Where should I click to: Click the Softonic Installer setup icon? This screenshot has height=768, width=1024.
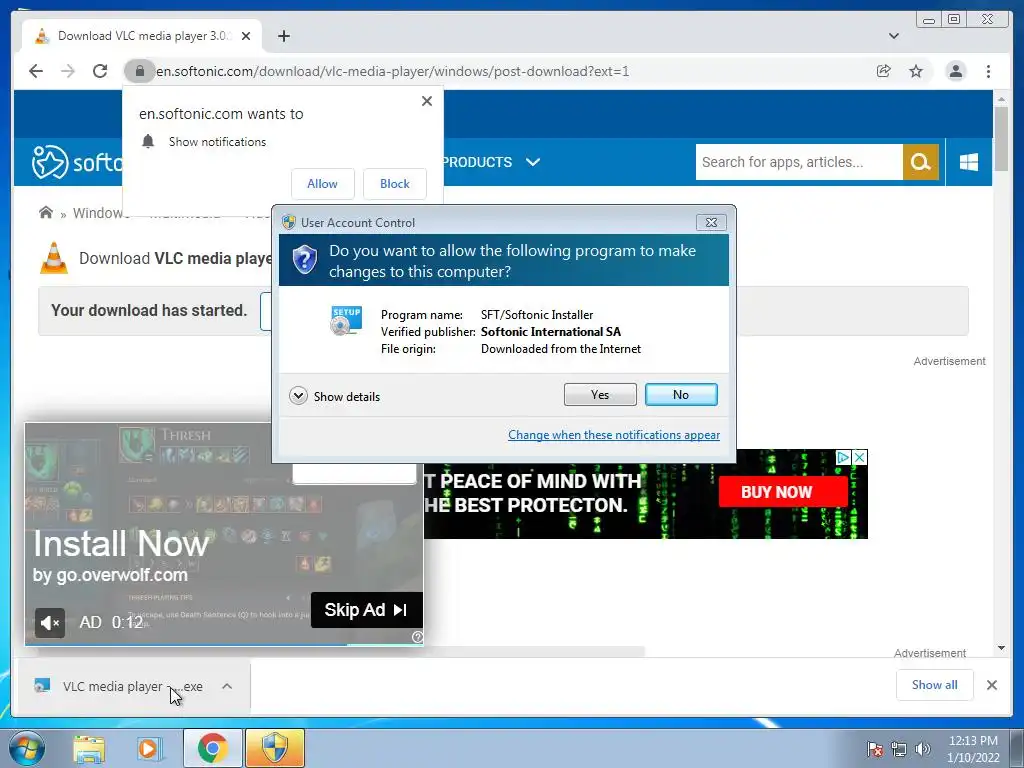[346, 320]
